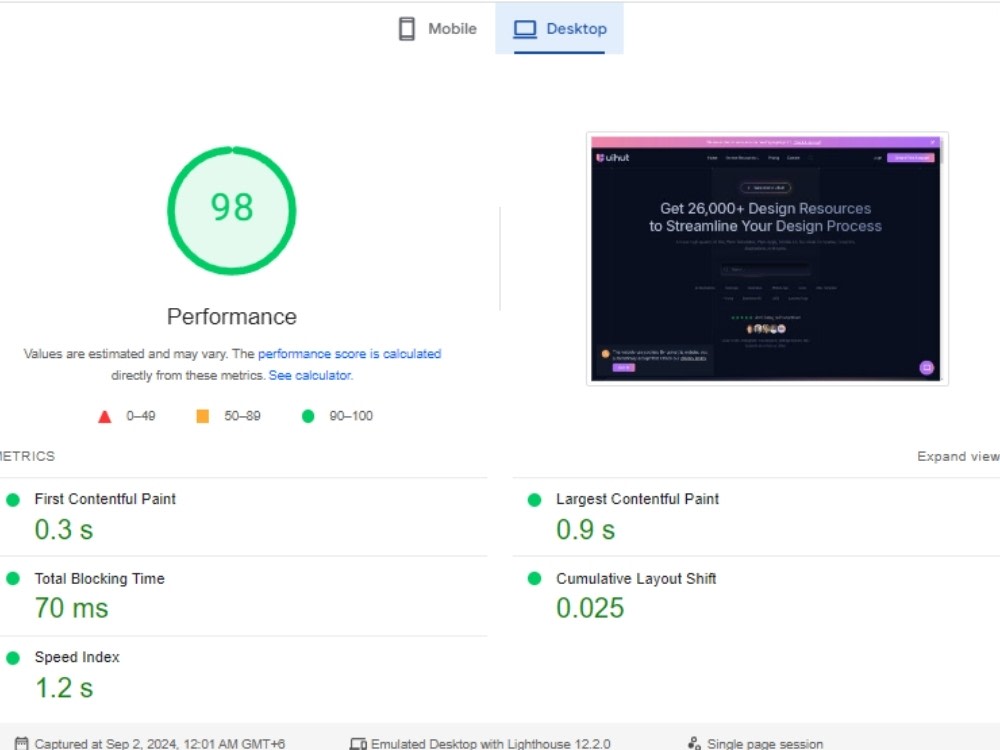Click the green dot beside Speed Index

pos(13,658)
